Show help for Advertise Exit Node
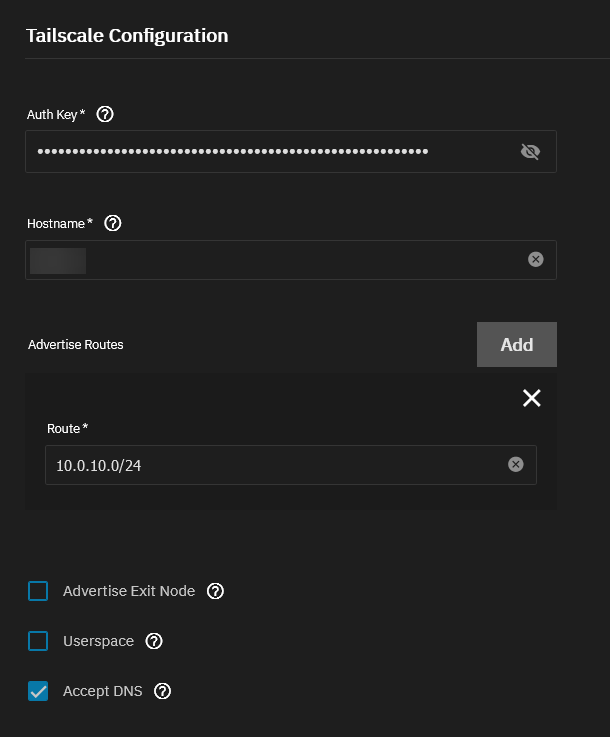Screen dimensions: 610x737 215,591
